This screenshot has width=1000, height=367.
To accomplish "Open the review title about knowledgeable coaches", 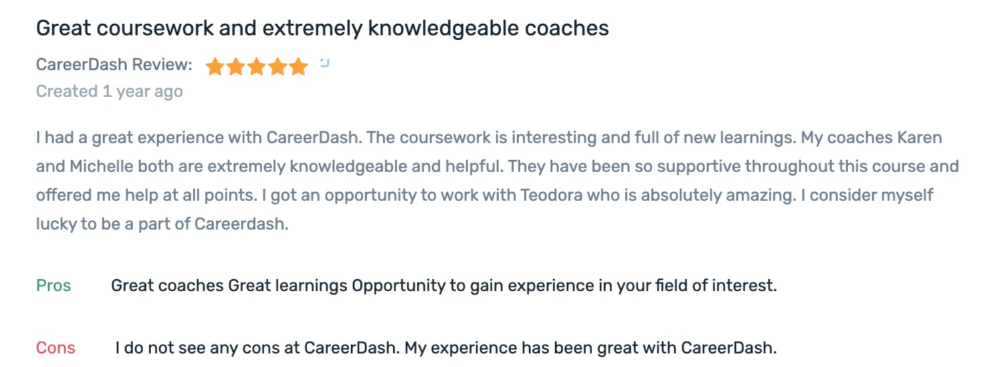I will 322,28.
